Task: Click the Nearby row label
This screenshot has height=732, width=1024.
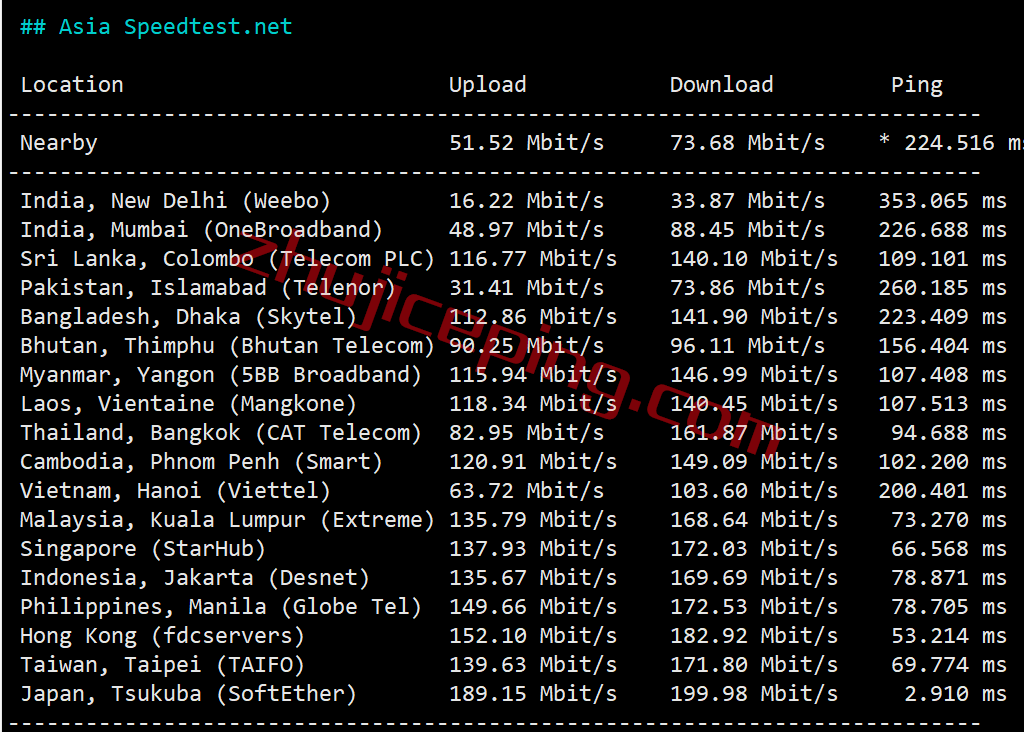Action: pyautogui.click(x=59, y=143)
